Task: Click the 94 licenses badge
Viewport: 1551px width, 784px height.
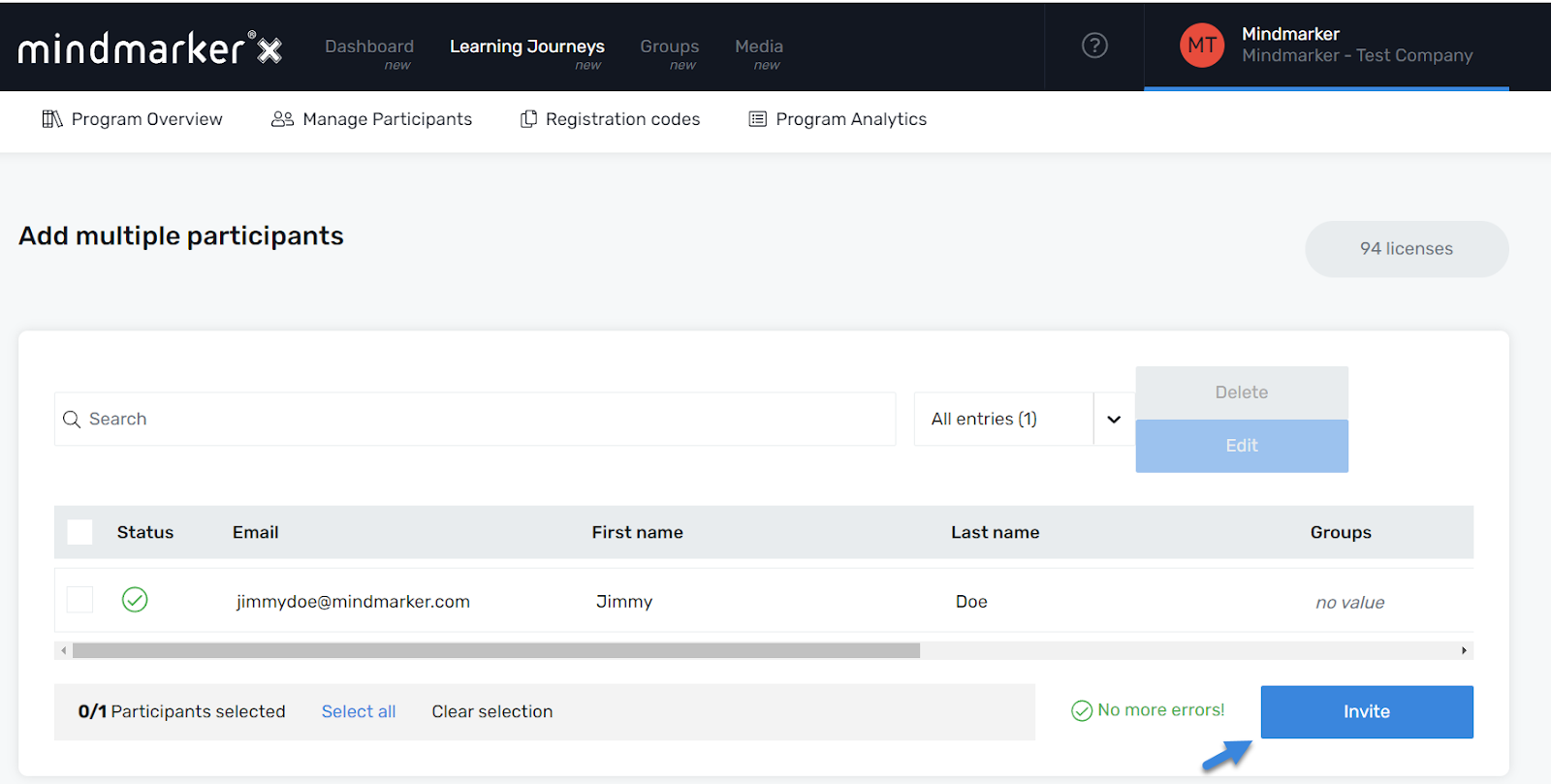Action: coord(1407,249)
